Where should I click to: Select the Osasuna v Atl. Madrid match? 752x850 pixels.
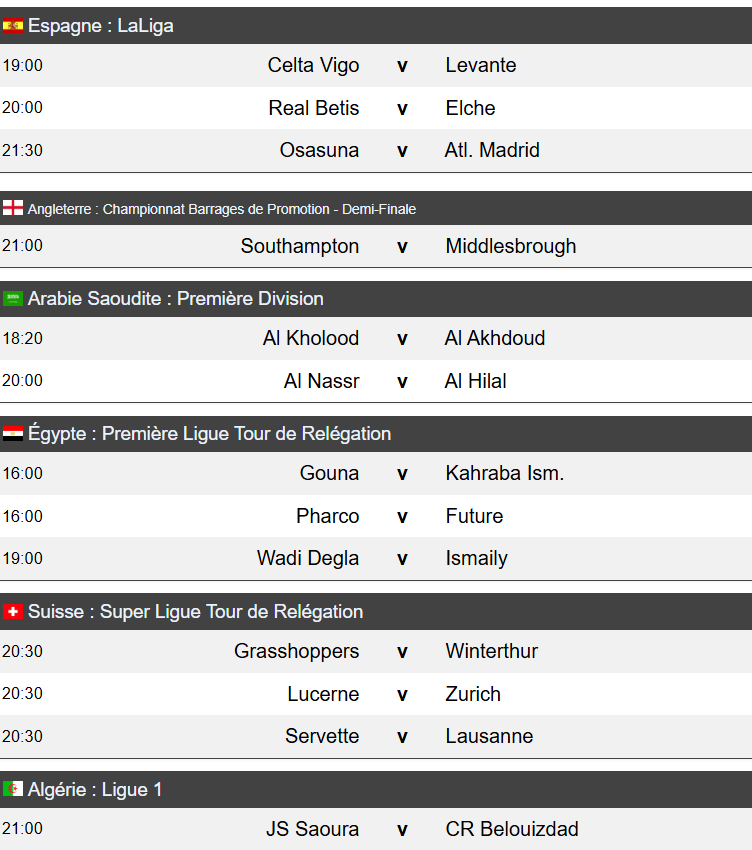[x=376, y=151]
